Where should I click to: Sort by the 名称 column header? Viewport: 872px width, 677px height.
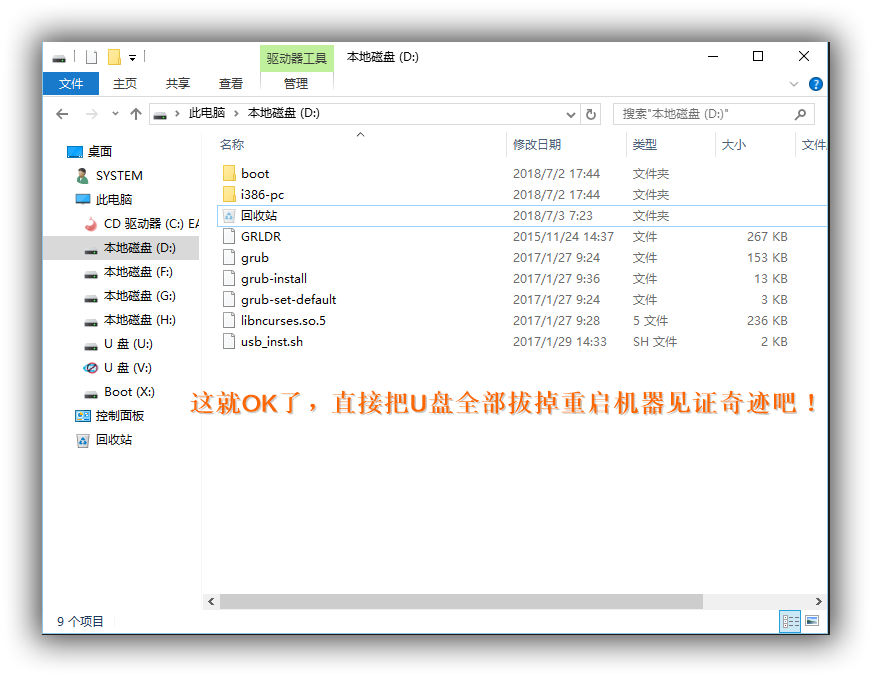(232, 145)
